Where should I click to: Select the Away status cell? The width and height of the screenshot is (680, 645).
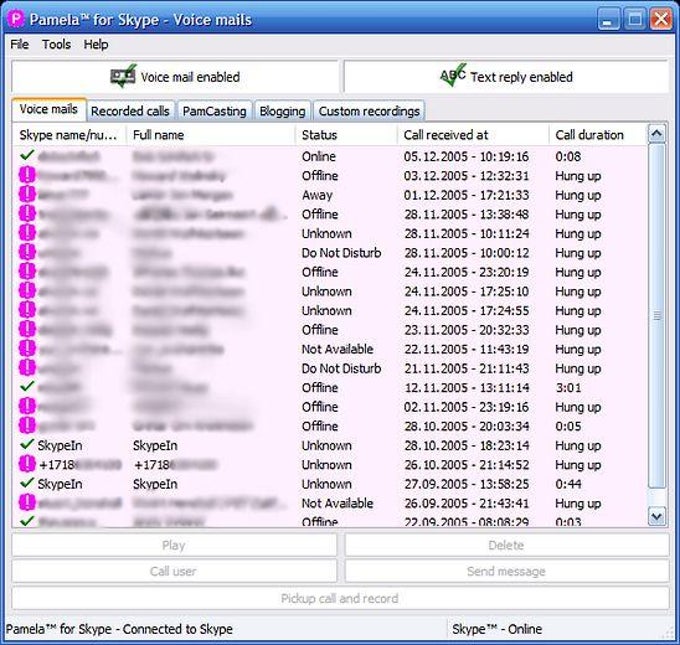[x=317, y=195]
